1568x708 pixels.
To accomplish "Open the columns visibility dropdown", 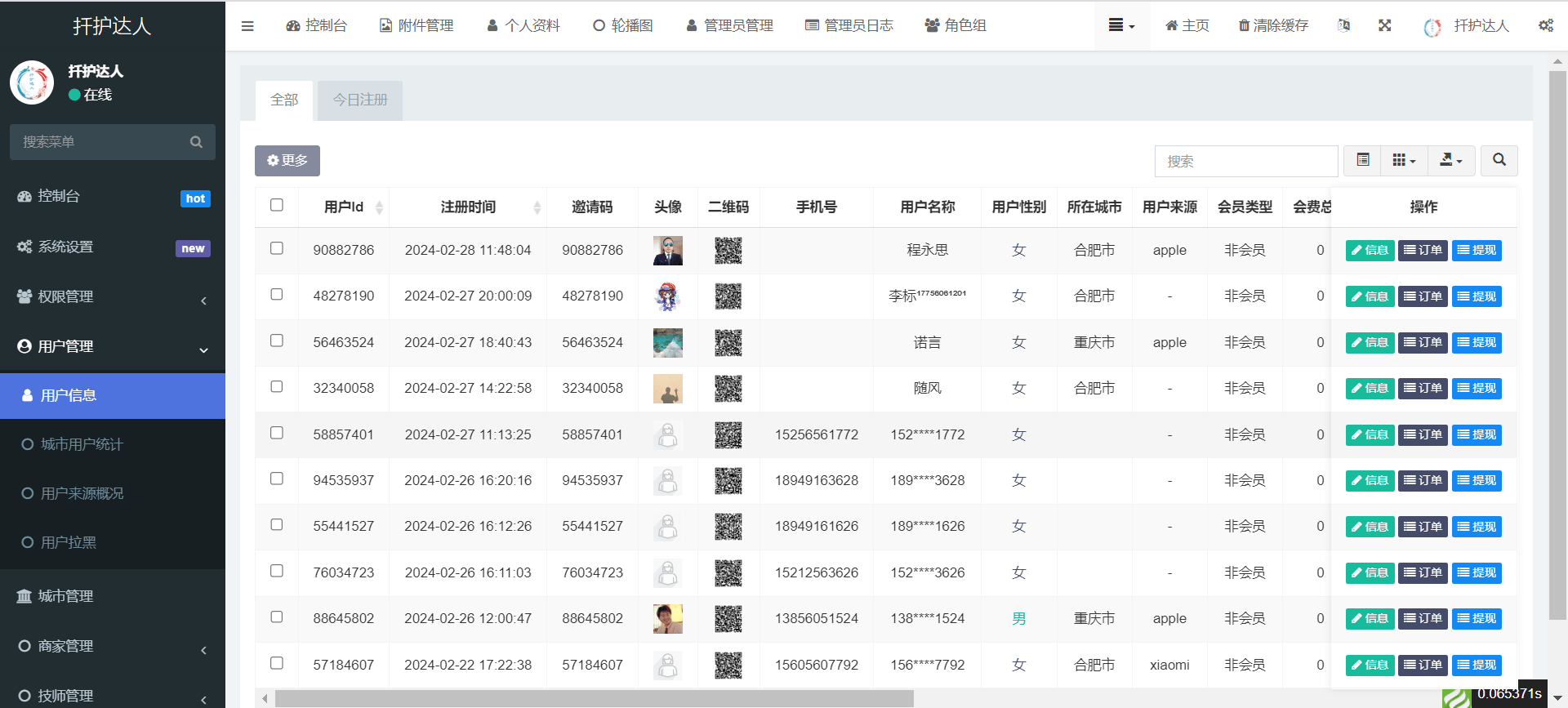I will 1403,160.
